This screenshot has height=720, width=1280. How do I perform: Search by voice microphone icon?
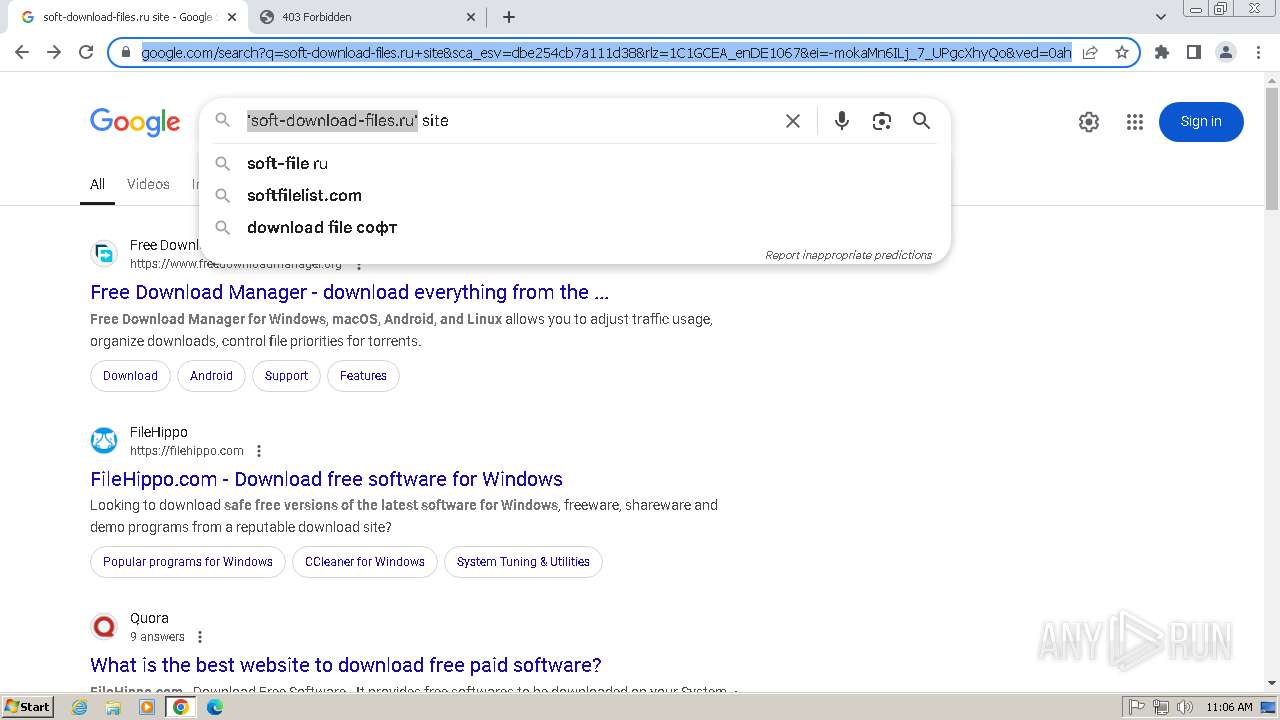click(842, 121)
